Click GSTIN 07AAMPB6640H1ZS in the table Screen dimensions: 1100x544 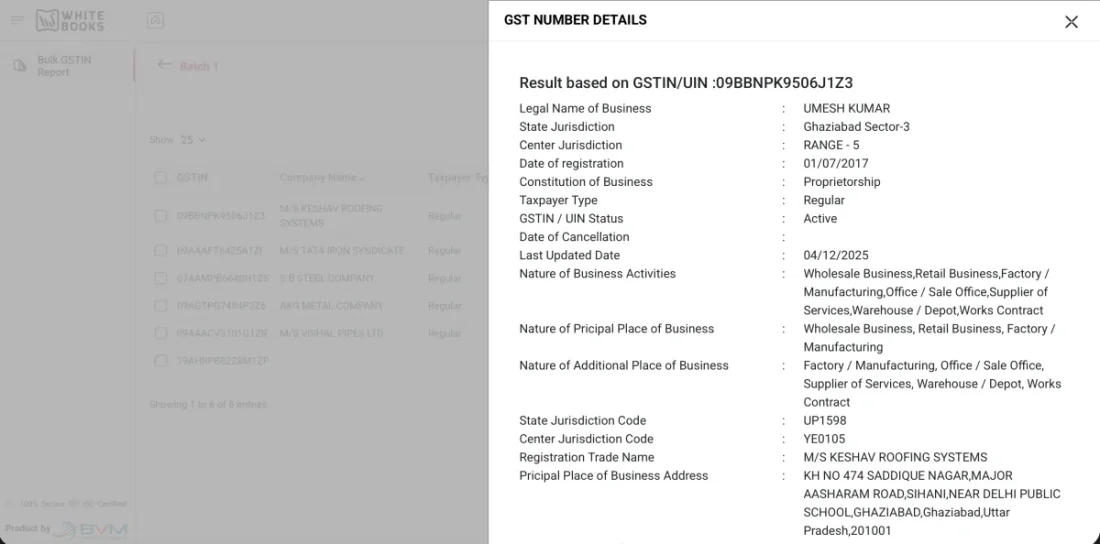point(222,279)
